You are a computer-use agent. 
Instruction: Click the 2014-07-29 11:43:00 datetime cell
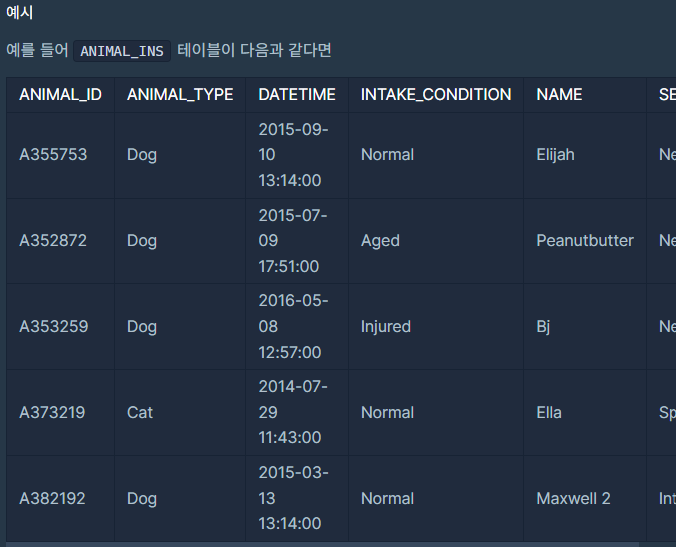point(297,413)
